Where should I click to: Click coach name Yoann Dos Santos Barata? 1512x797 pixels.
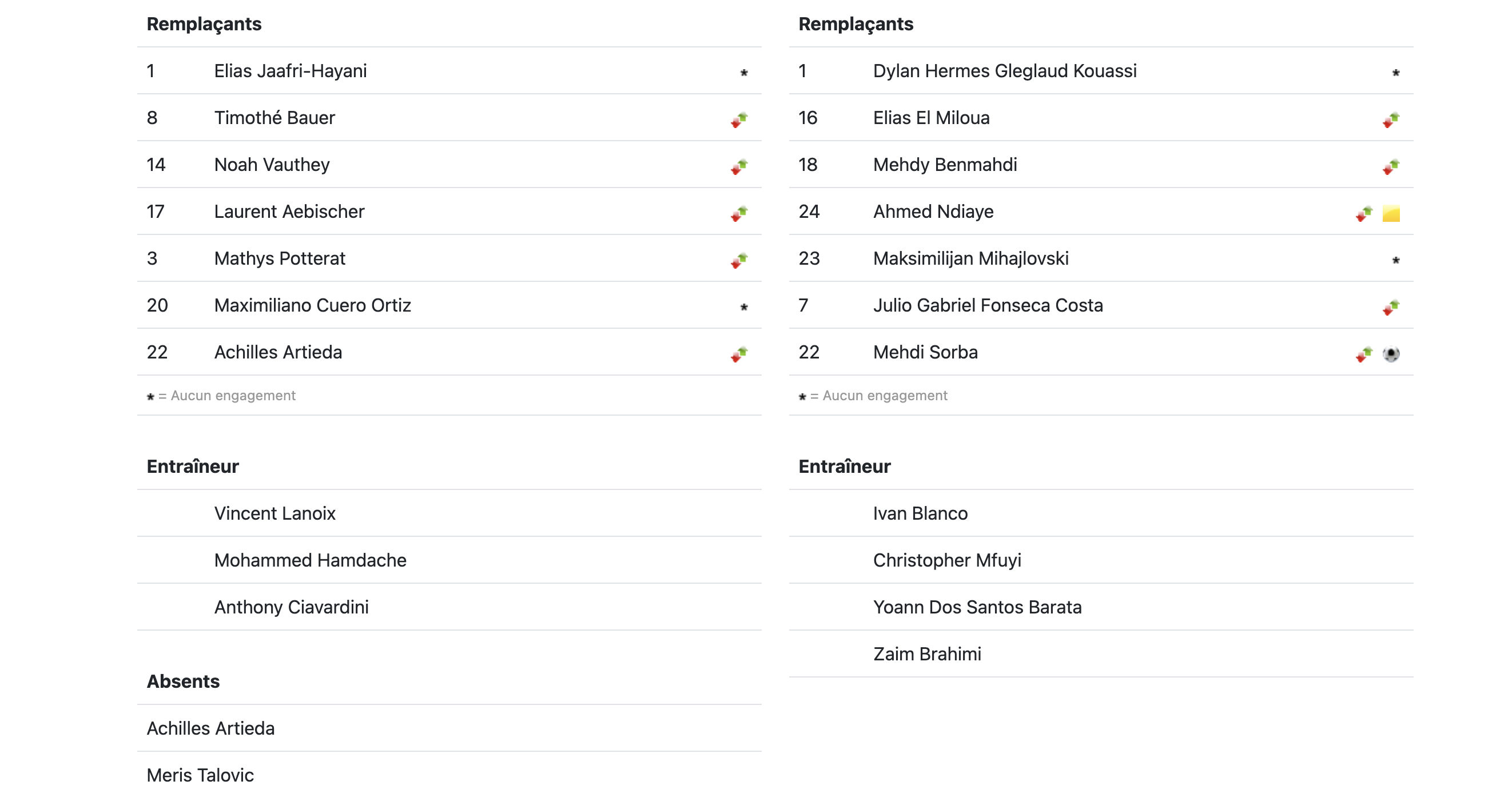[x=977, y=607]
